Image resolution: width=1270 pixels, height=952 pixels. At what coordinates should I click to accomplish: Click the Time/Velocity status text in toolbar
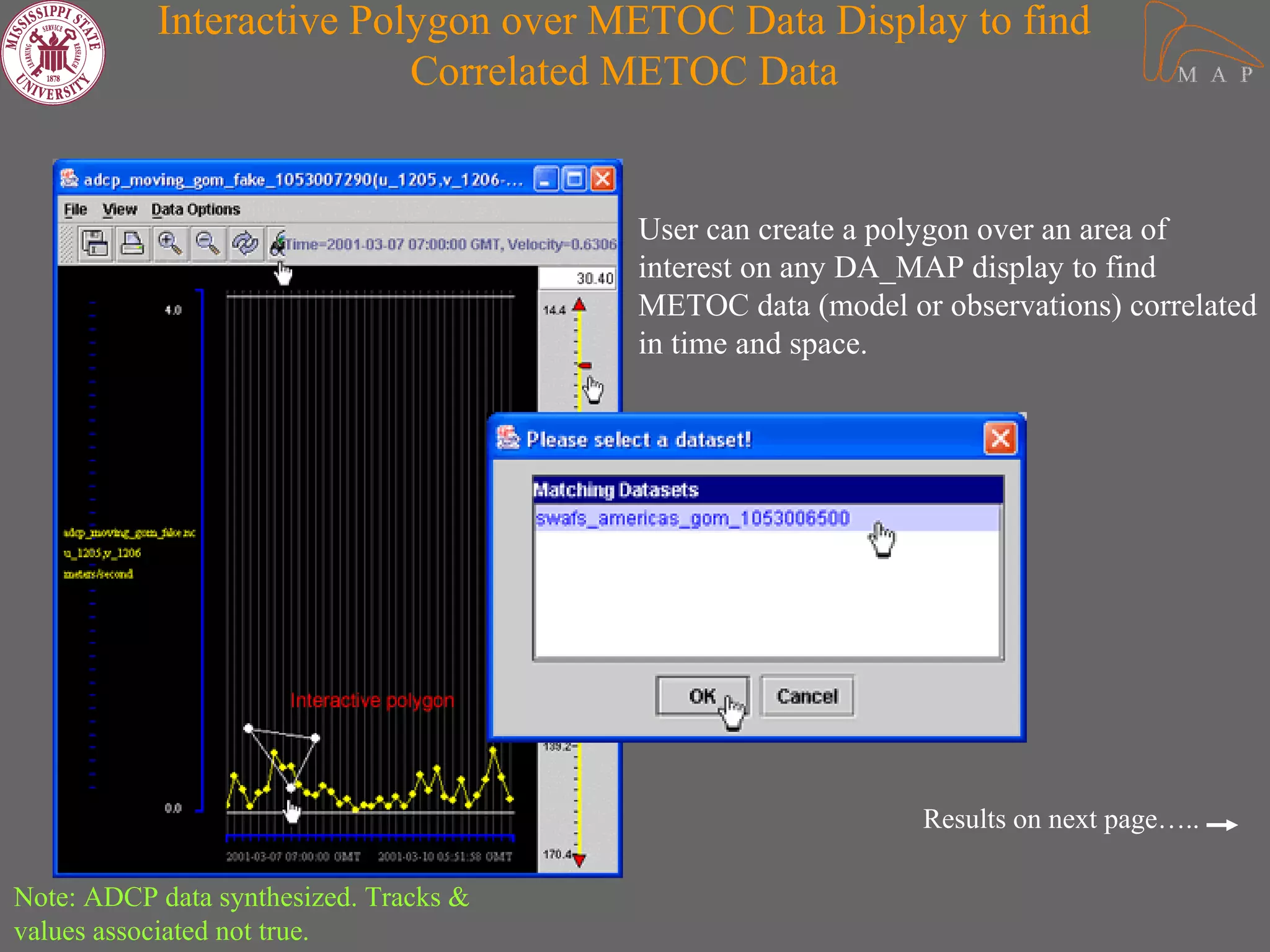(x=451, y=244)
